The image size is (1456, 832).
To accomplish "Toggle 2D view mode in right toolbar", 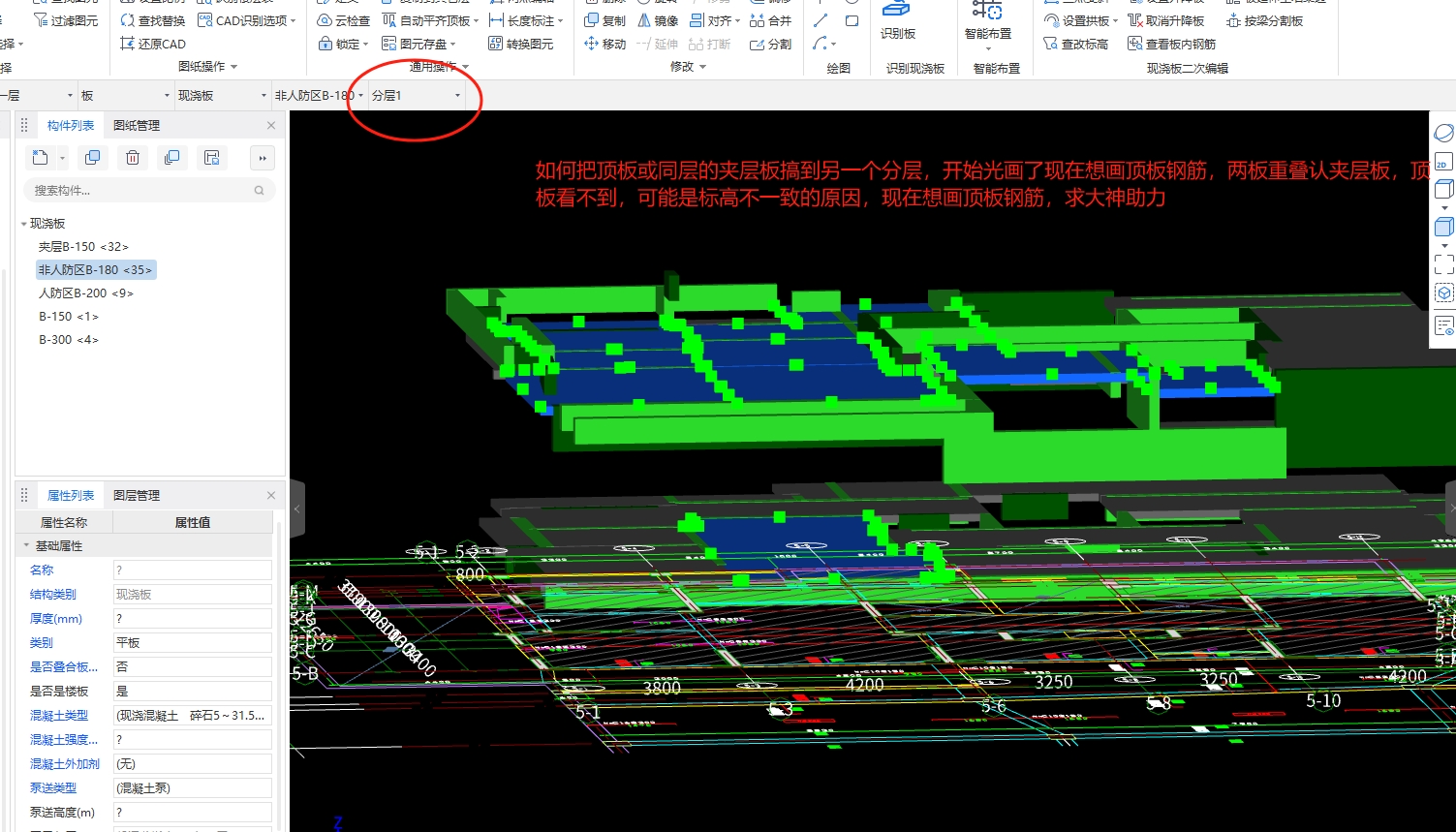I will [x=1442, y=162].
